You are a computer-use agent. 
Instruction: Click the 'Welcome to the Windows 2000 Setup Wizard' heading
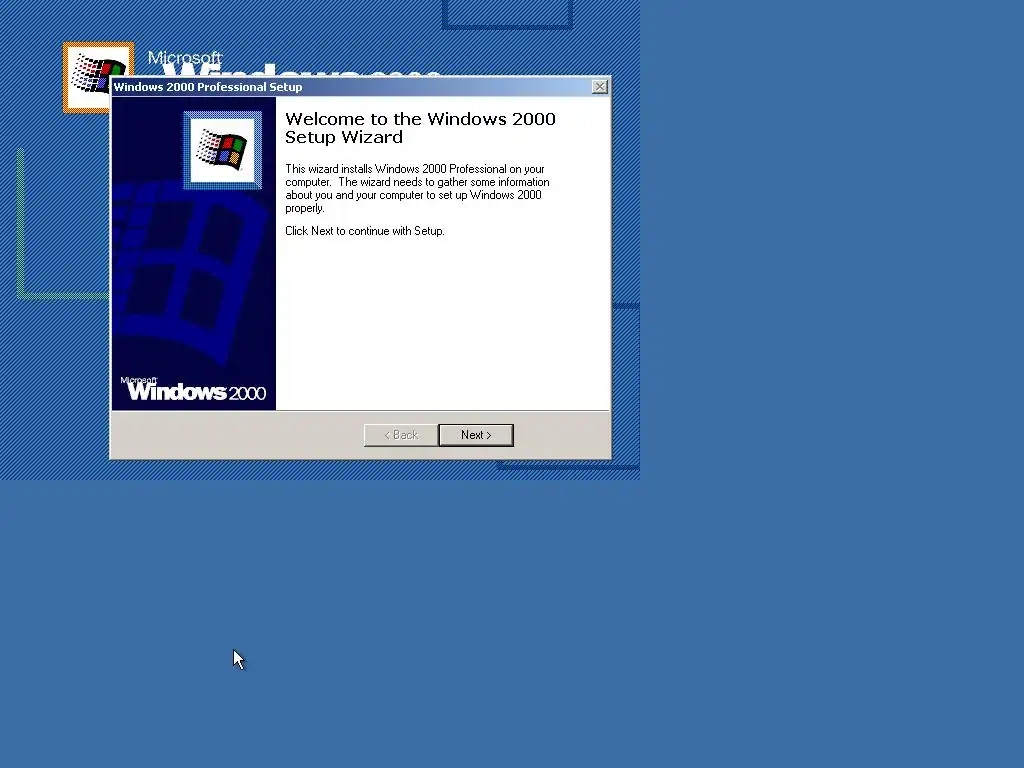click(420, 128)
